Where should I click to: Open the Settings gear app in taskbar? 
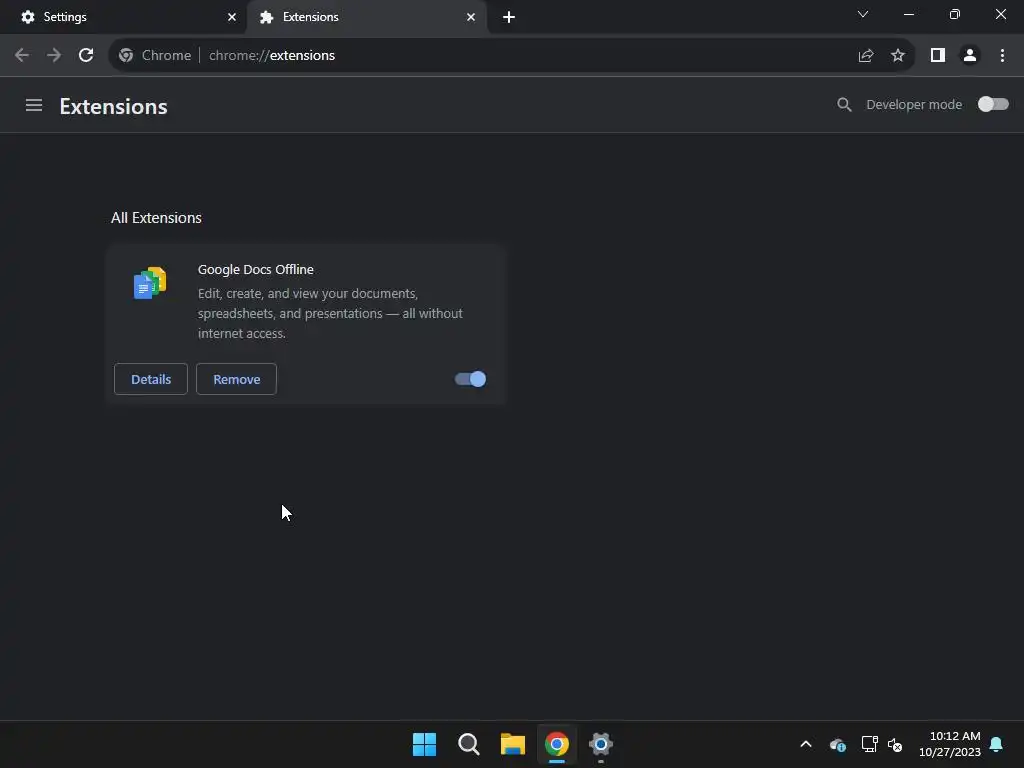pos(601,744)
